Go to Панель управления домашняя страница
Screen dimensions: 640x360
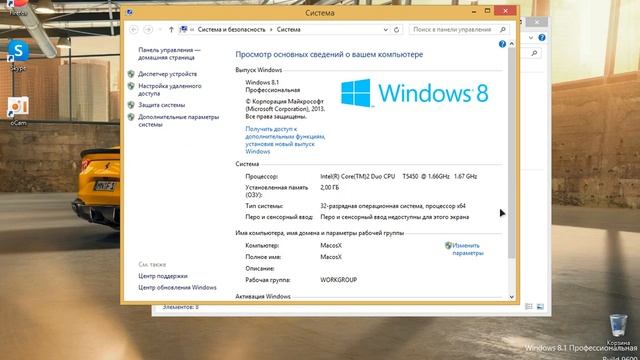[x=169, y=53]
